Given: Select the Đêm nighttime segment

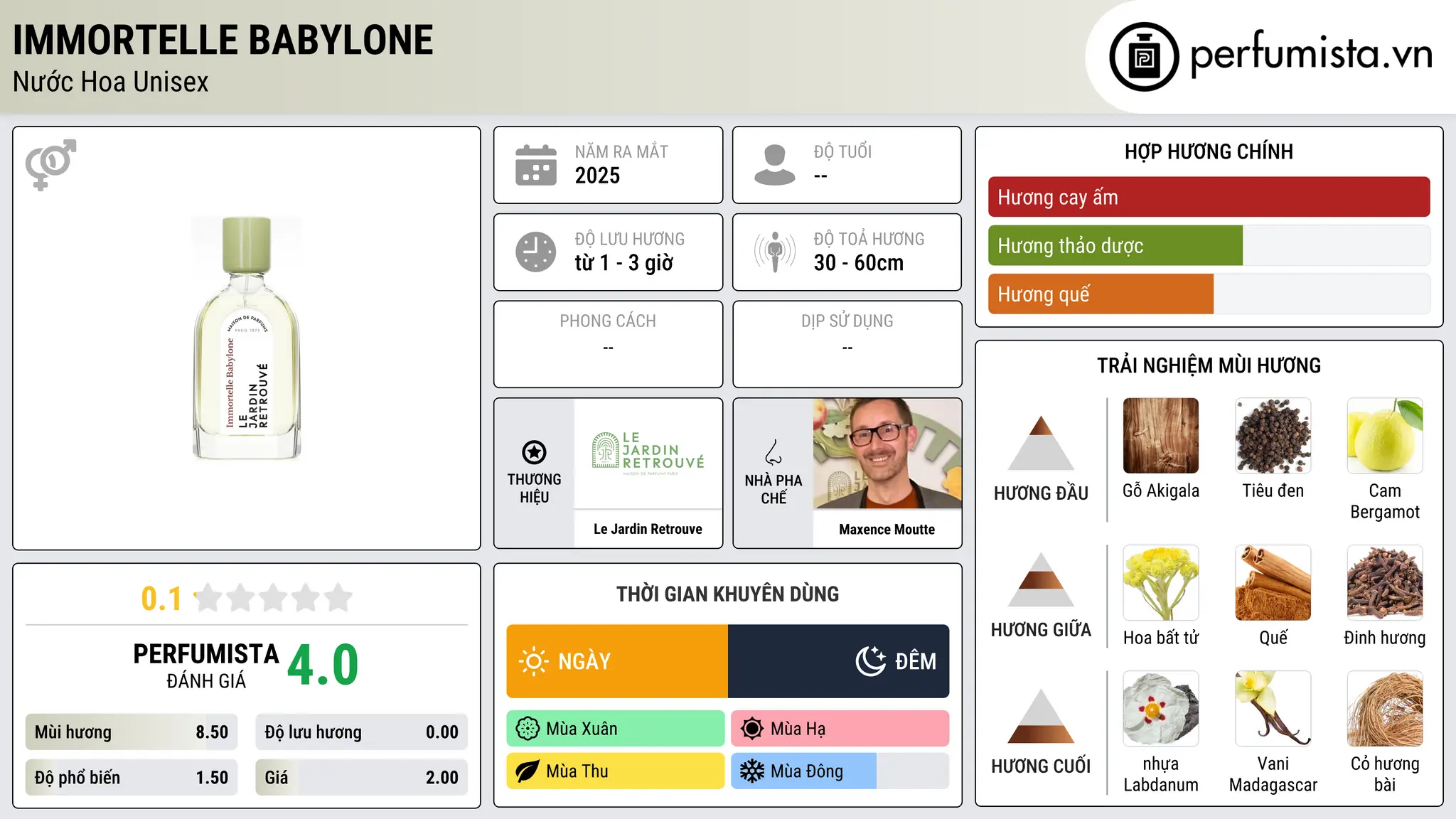Looking at the screenshot, I should [839, 661].
